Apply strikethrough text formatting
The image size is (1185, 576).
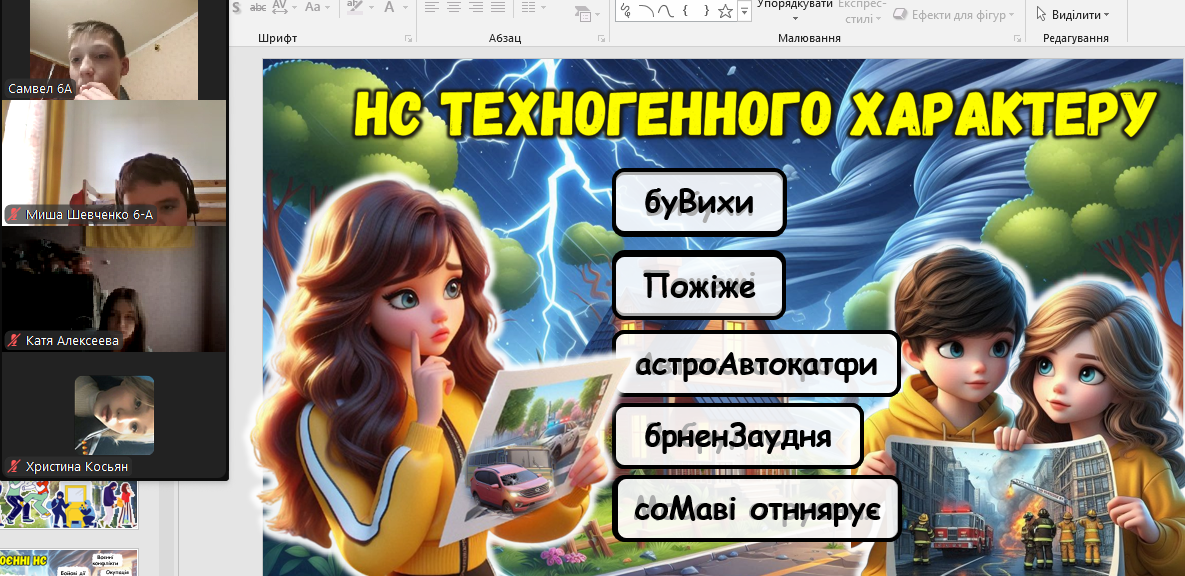tap(257, 7)
